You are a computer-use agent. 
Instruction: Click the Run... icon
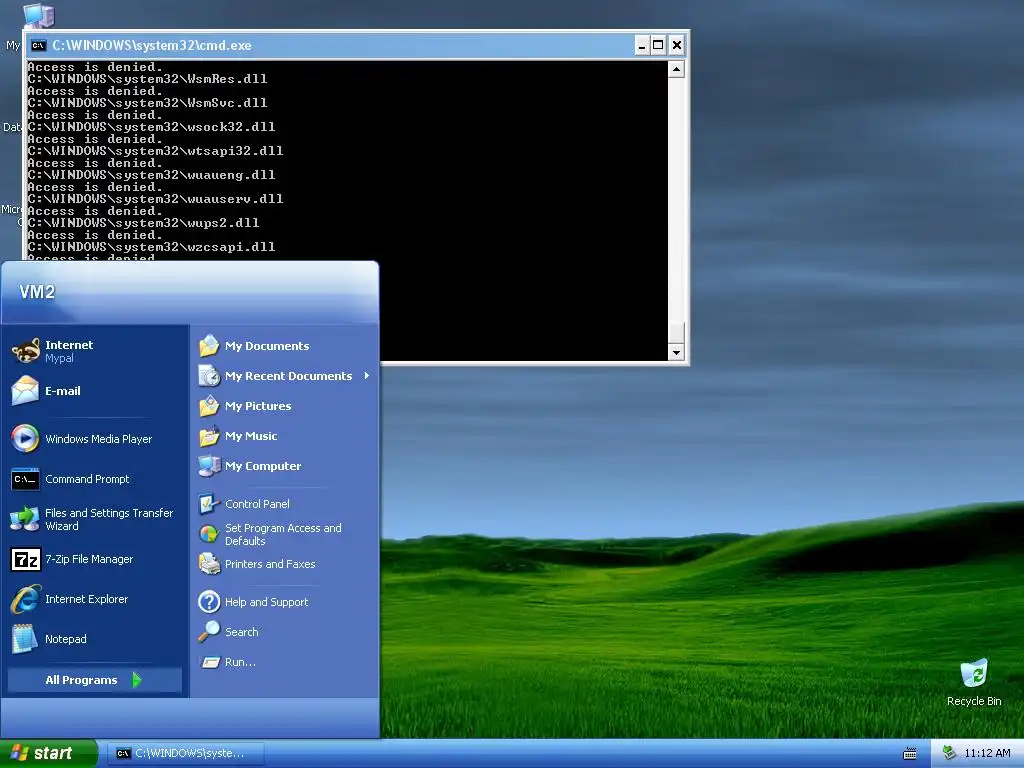coord(210,662)
